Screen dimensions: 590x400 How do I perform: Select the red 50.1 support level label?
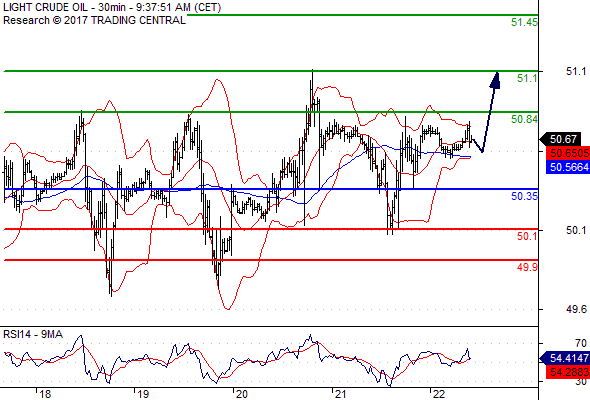click(x=527, y=236)
